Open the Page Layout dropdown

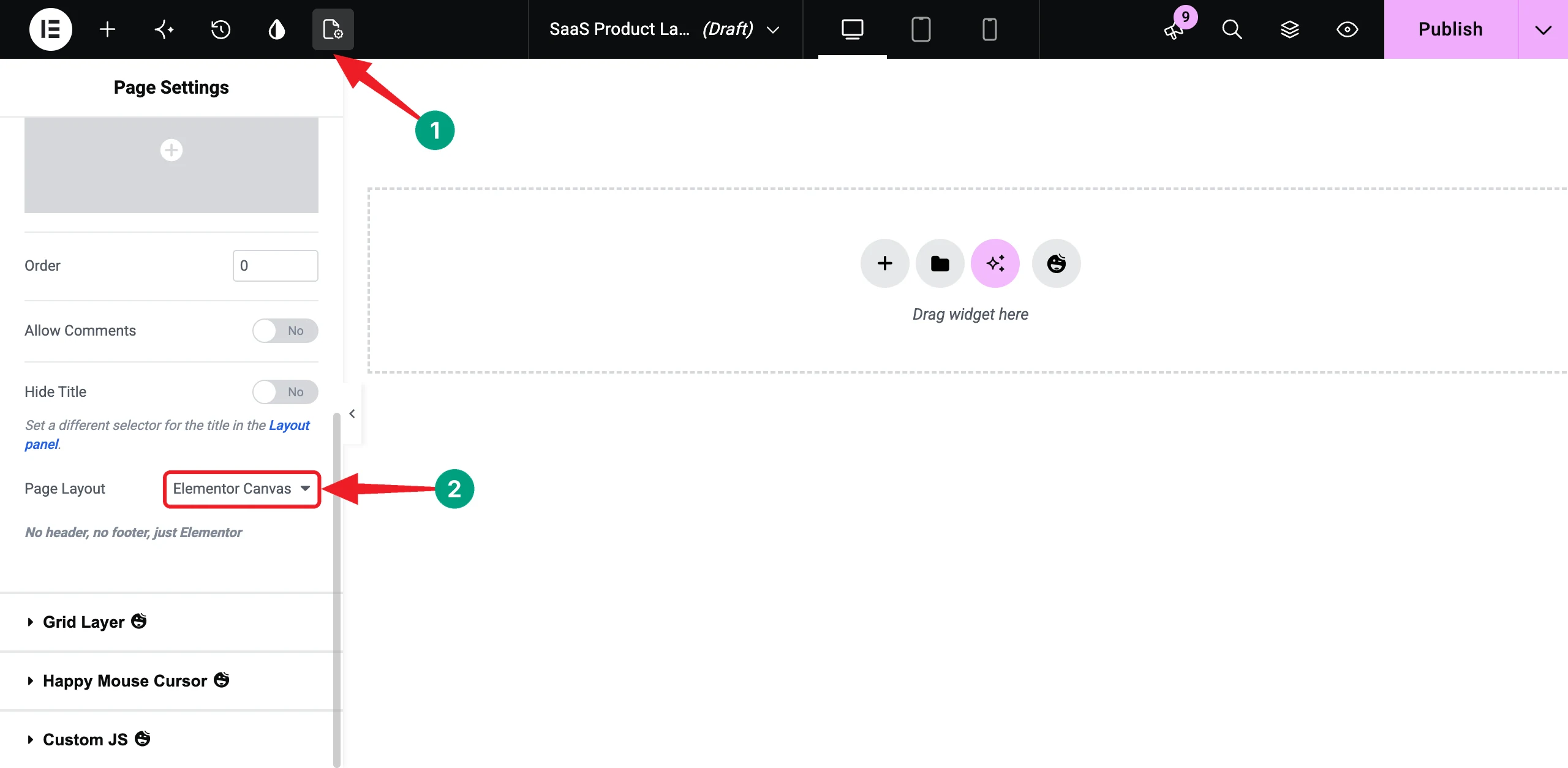(x=242, y=489)
